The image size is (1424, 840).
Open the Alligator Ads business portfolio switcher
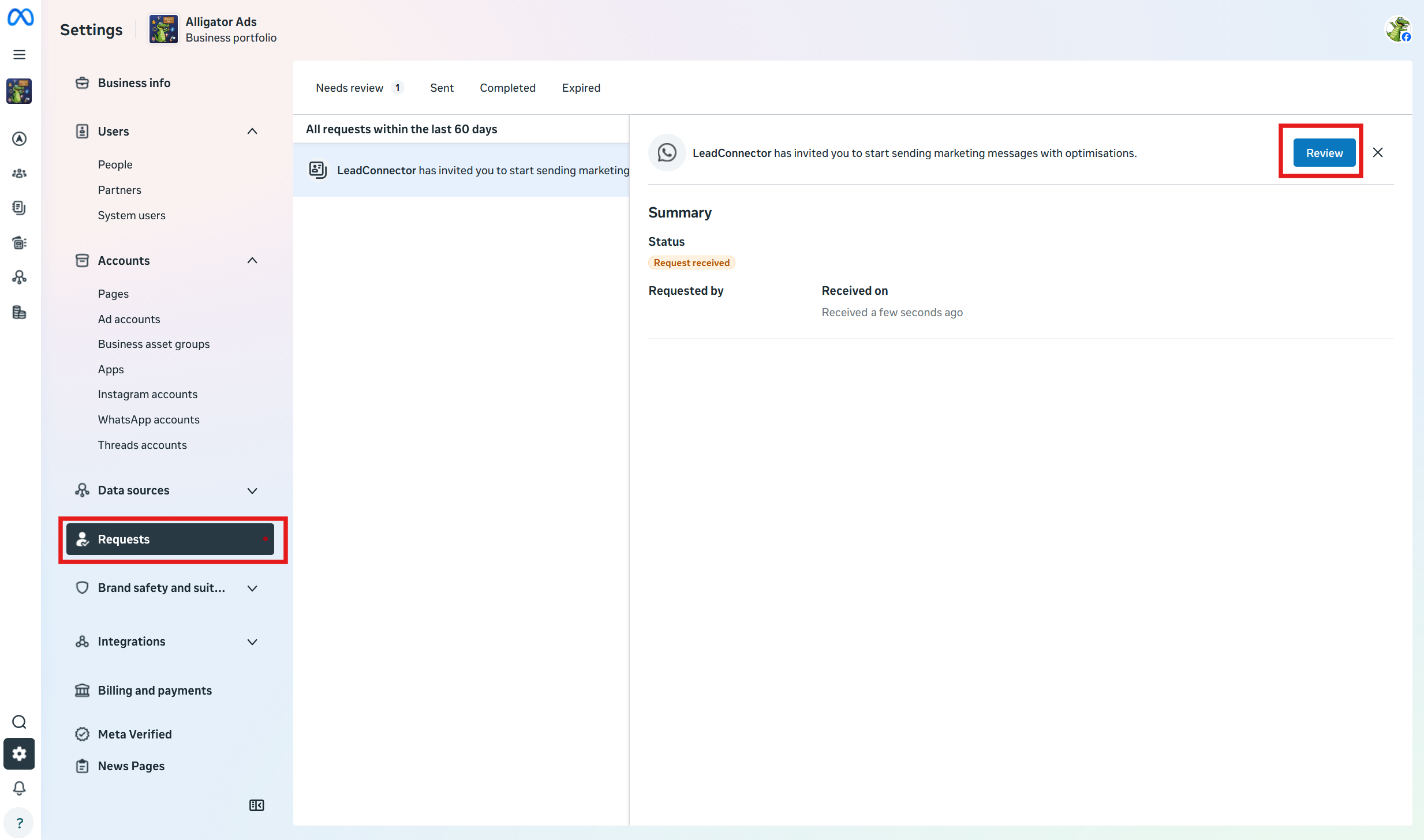click(x=213, y=29)
